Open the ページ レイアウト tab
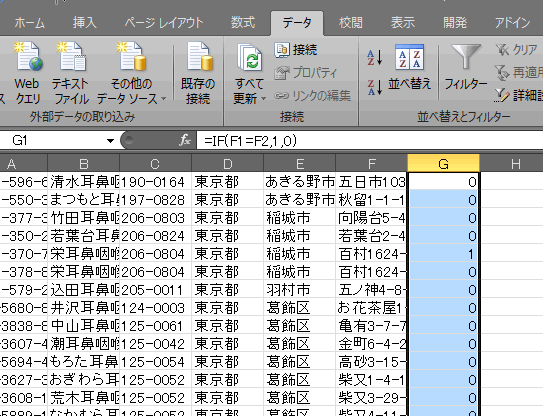The width and height of the screenshot is (543, 416). coord(164,23)
